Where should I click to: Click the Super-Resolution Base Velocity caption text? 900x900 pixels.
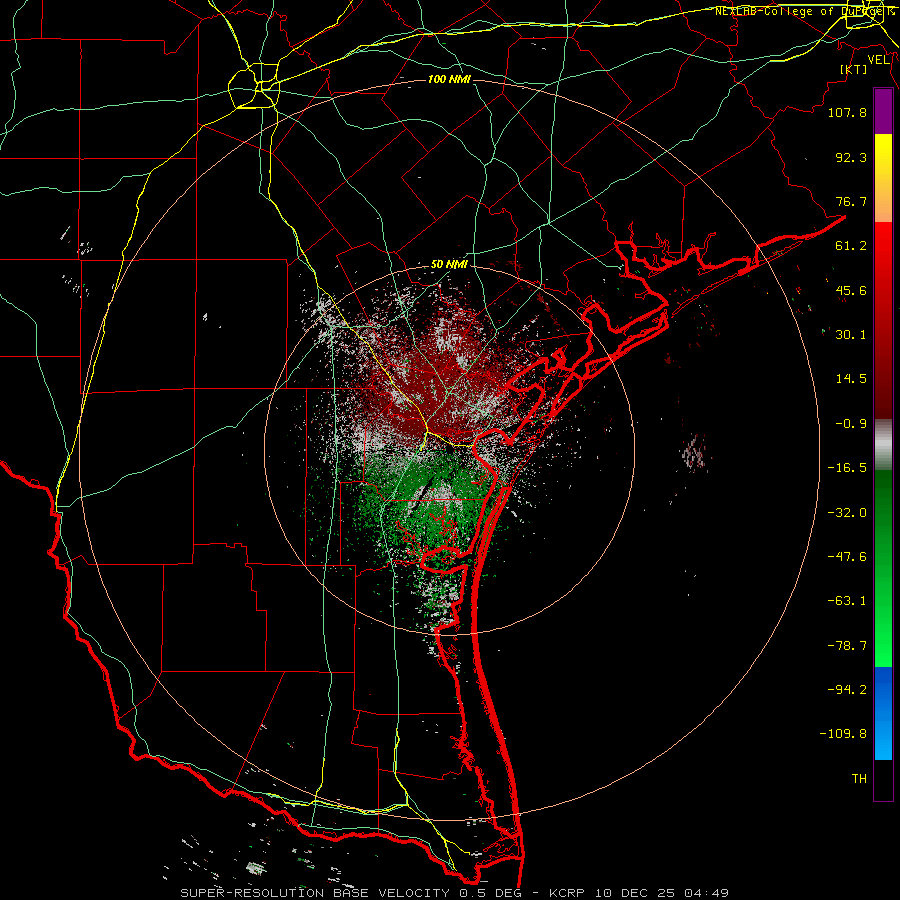click(454, 893)
